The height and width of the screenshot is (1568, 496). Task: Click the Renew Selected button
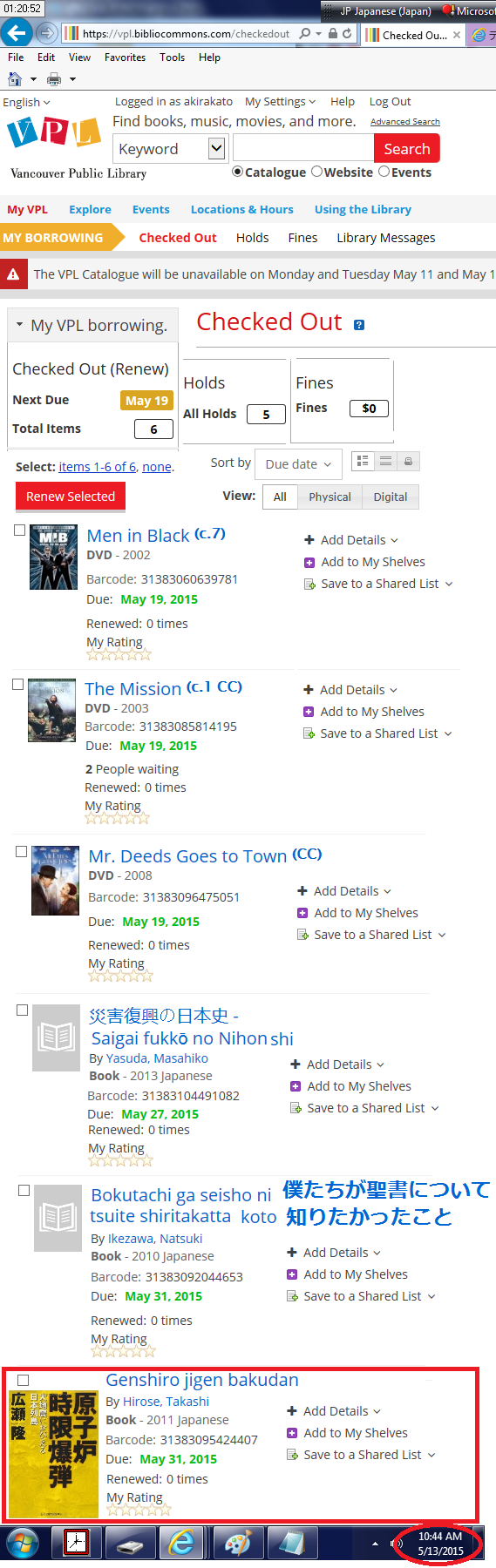pos(71,497)
